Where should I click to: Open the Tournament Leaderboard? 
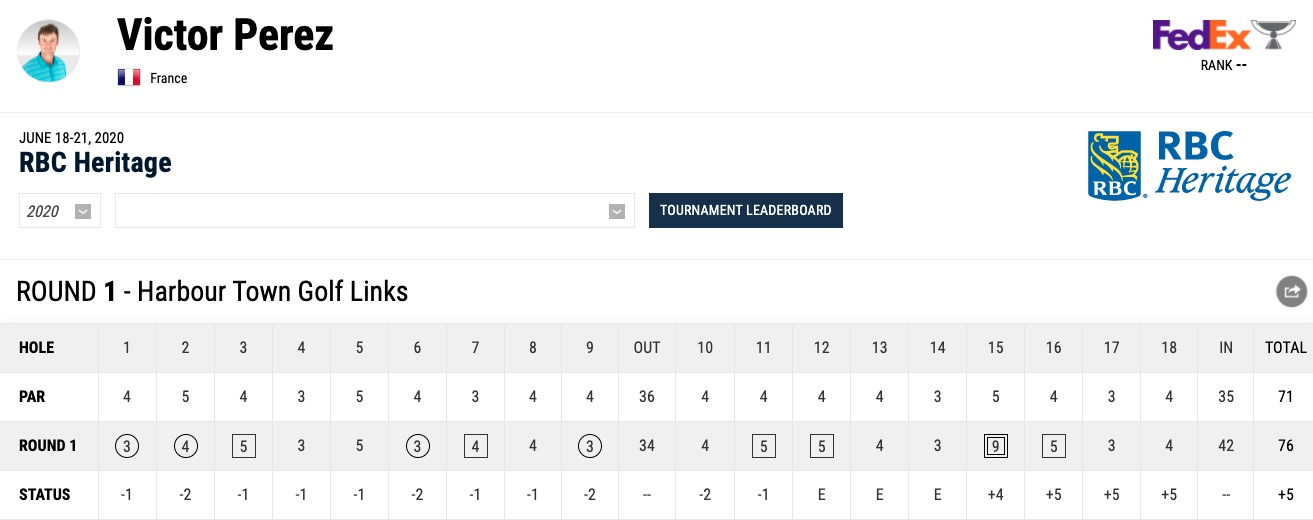pos(746,210)
